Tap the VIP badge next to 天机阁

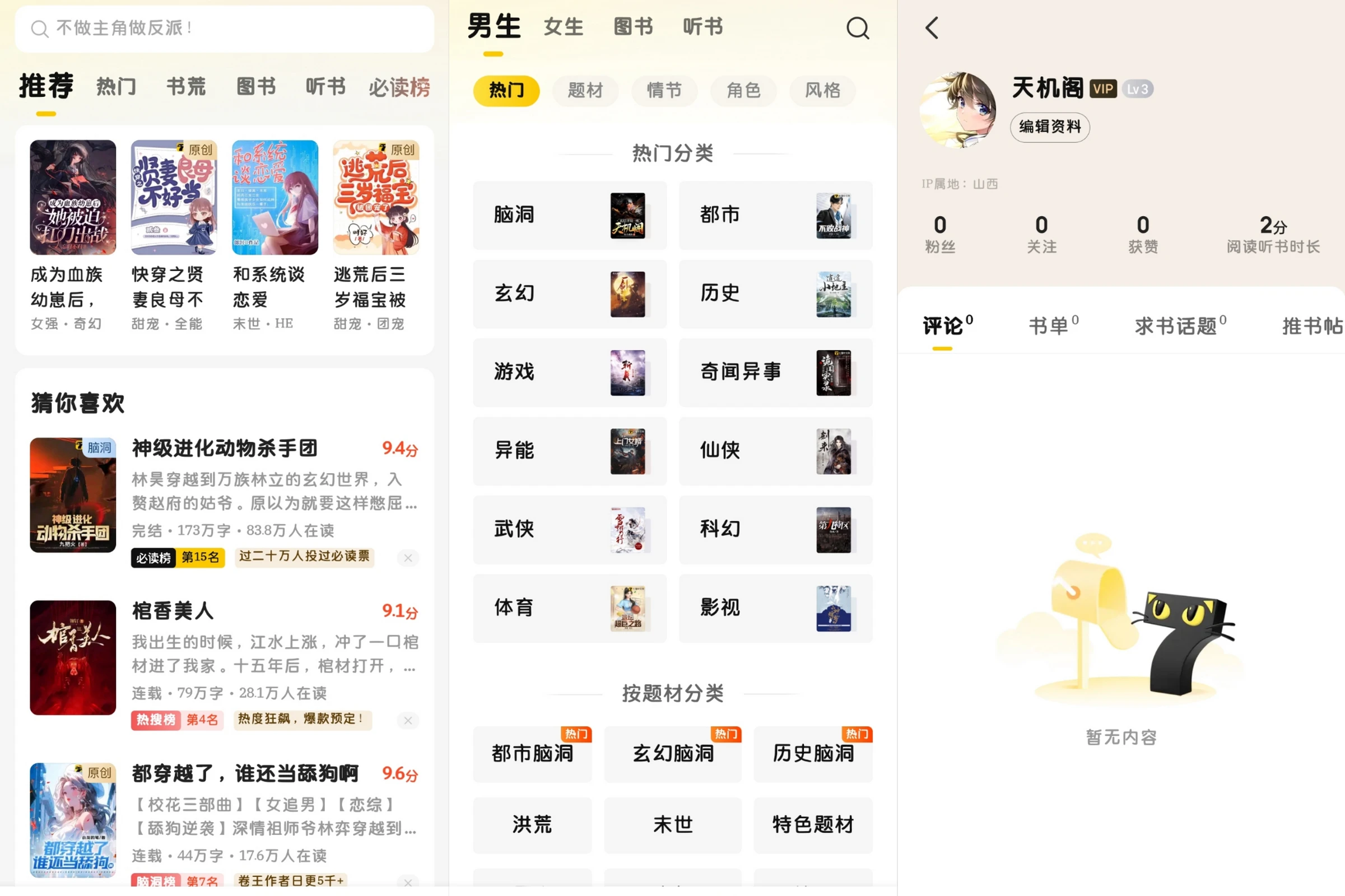[x=1102, y=88]
